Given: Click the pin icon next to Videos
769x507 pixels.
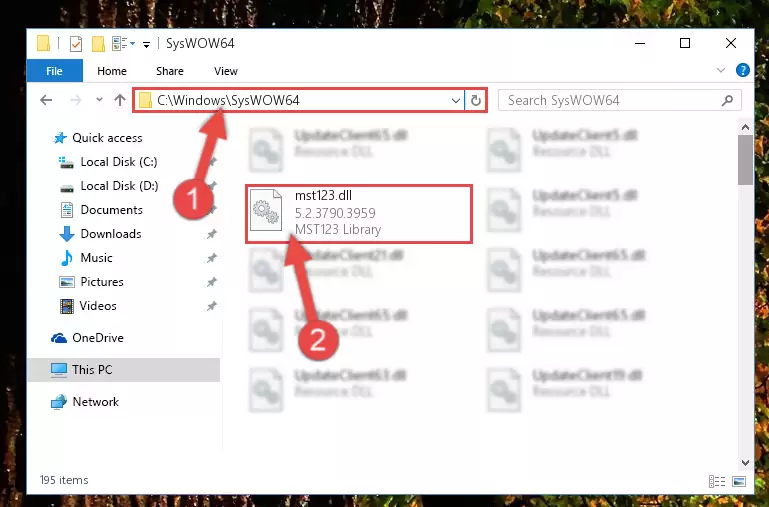Looking at the screenshot, I should tap(211, 306).
